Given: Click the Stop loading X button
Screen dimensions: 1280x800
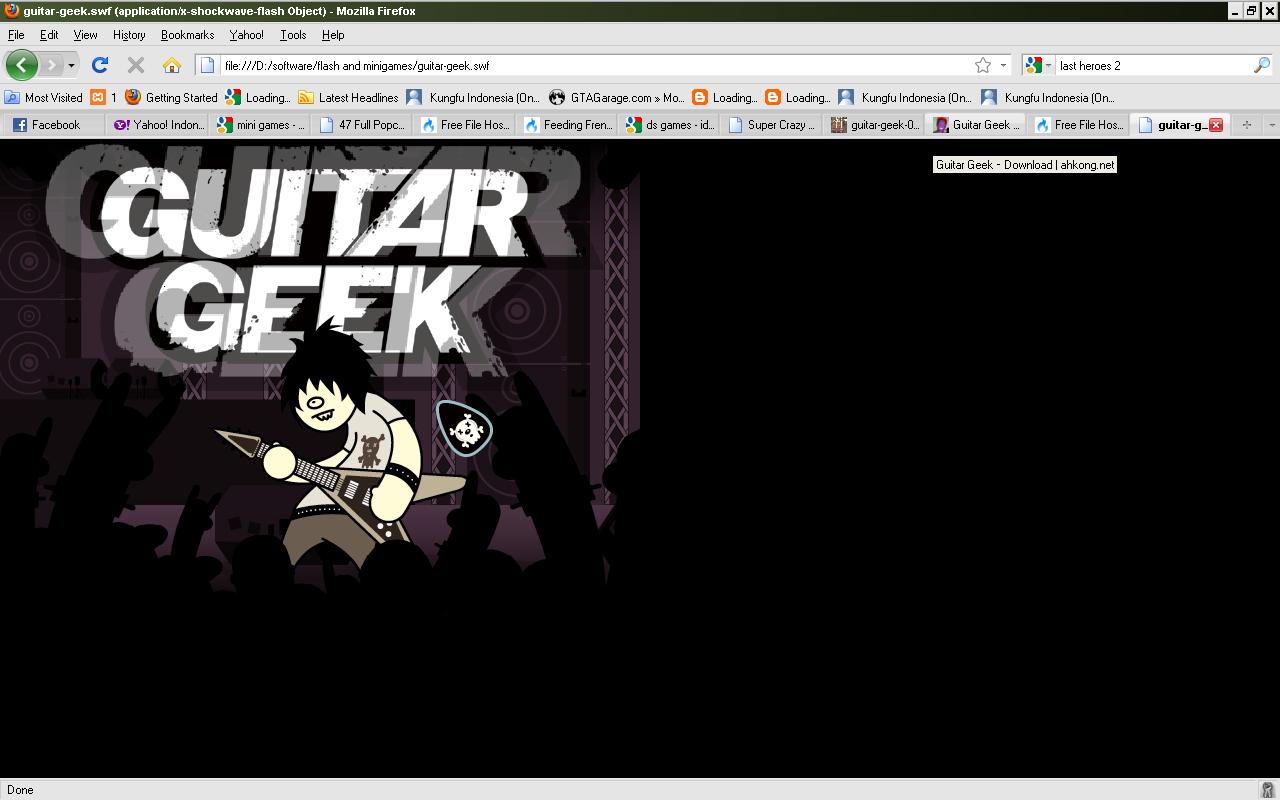Looking at the screenshot, I should 136,65.
